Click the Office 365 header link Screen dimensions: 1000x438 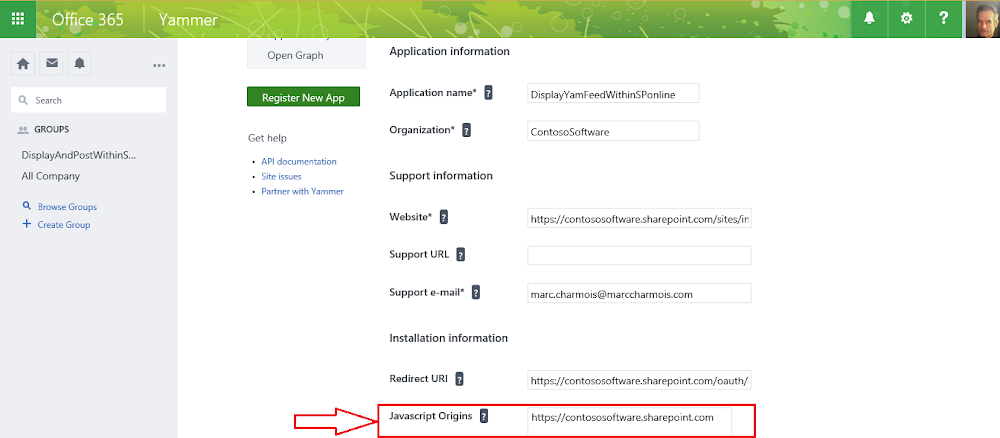[87, 20]
